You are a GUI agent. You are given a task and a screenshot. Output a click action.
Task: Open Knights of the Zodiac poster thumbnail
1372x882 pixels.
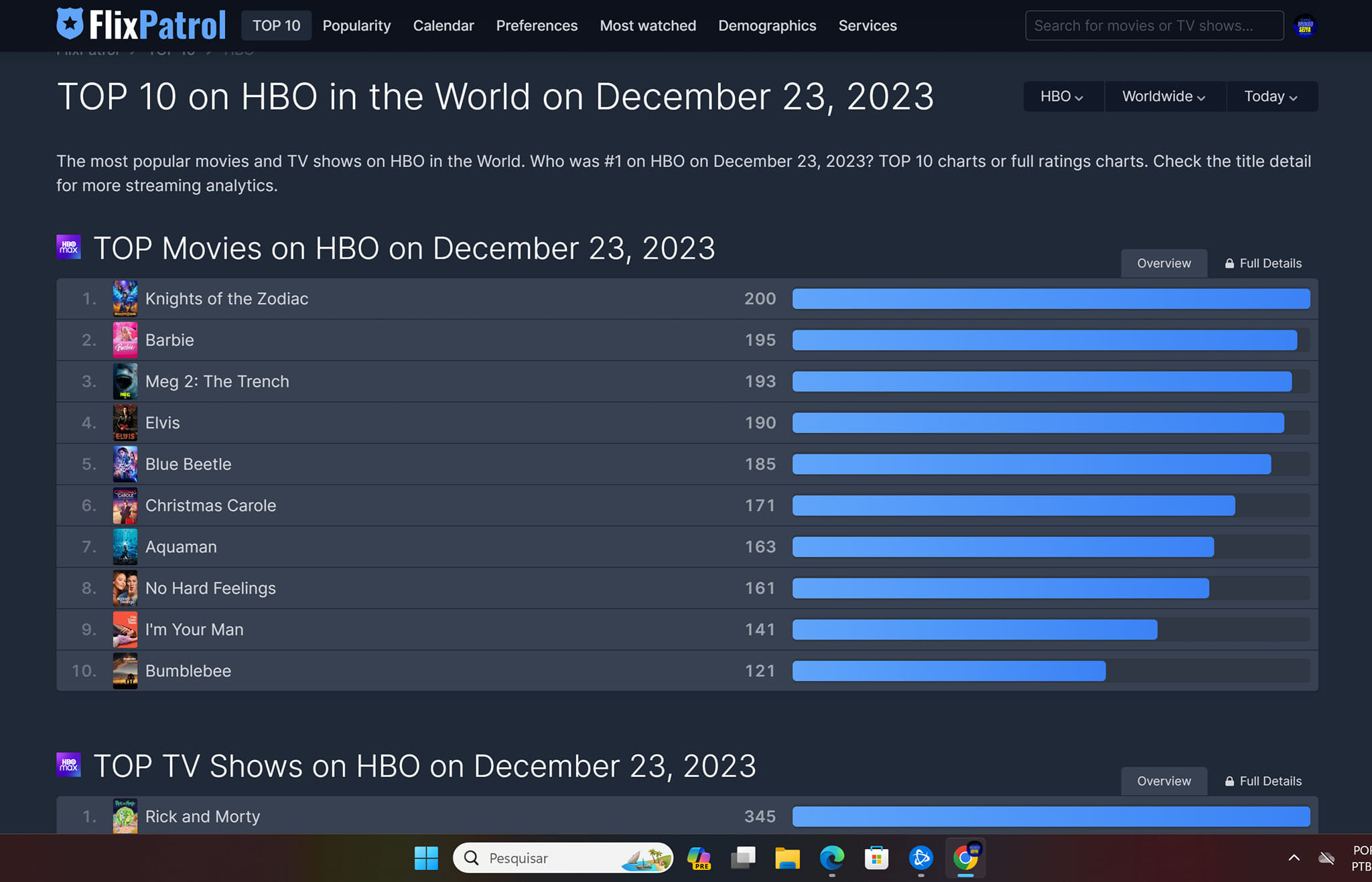pos(125,299)
